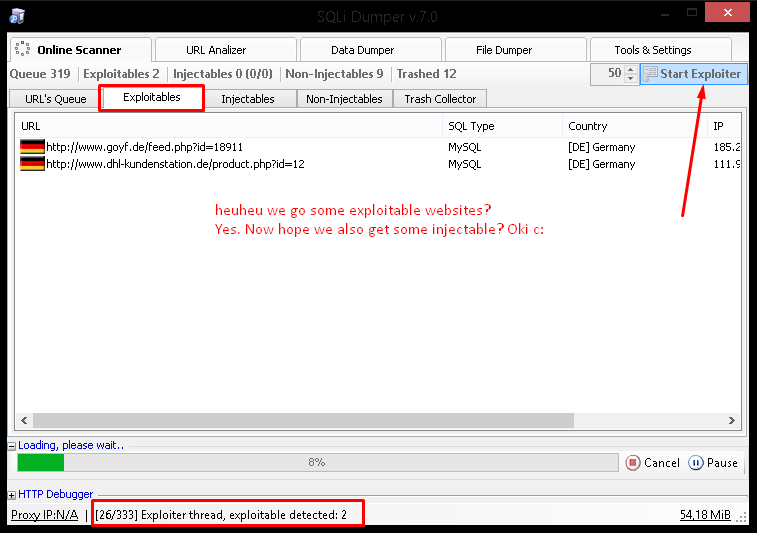Click the right arrow of horizontal scrollbar
757x533 pixels.
(732, 421)
